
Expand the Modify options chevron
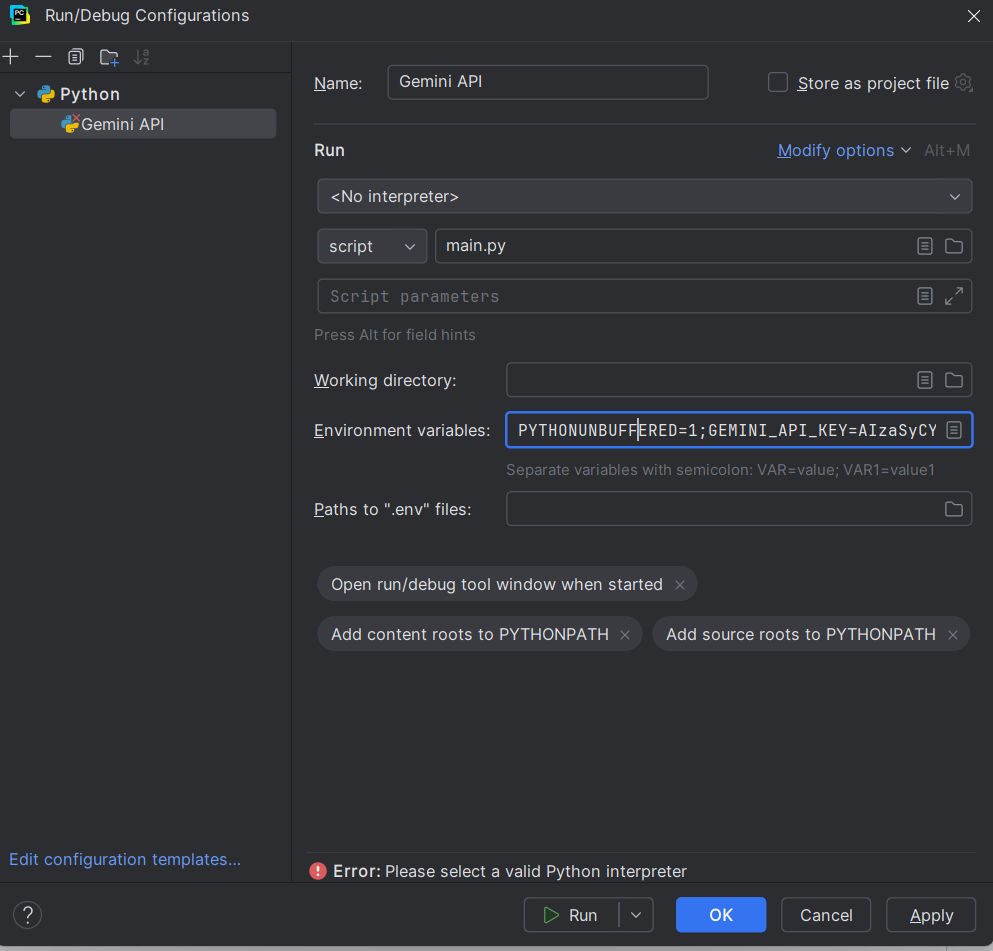click(906, 151)
